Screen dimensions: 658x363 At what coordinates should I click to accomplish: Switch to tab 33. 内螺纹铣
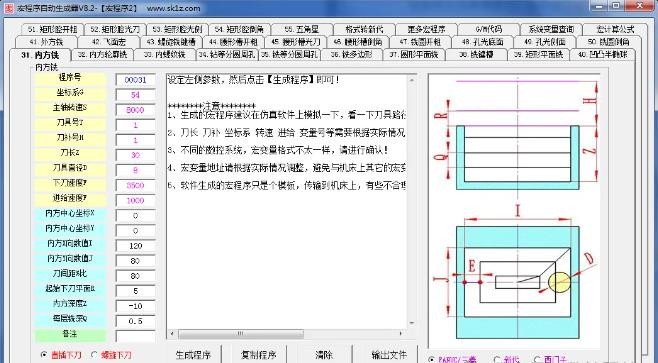(x=164, y=55)
